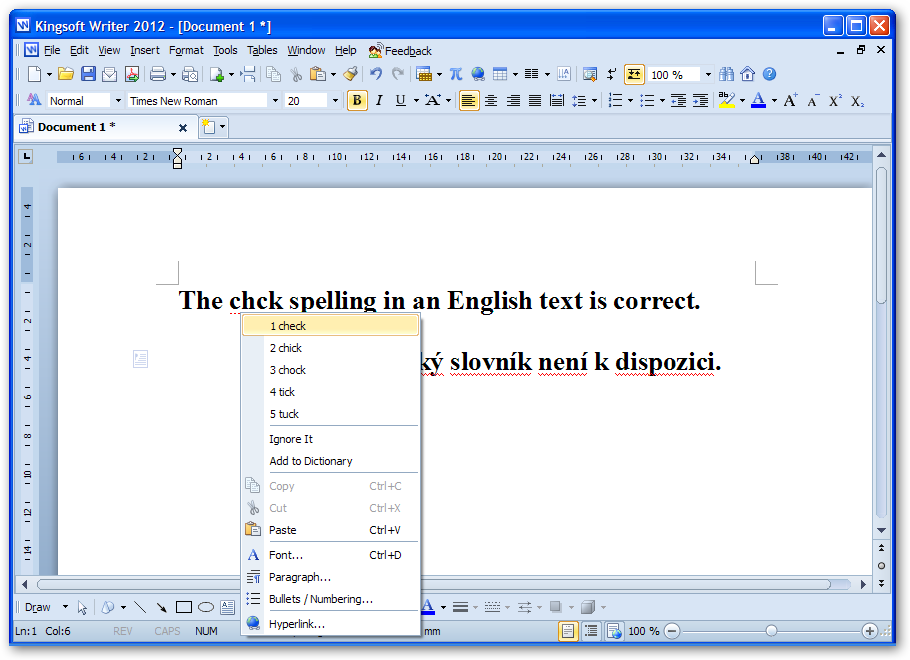The image size is (910, 660).
Task: Open the Normal style dropdown
Action: point(118,101)
